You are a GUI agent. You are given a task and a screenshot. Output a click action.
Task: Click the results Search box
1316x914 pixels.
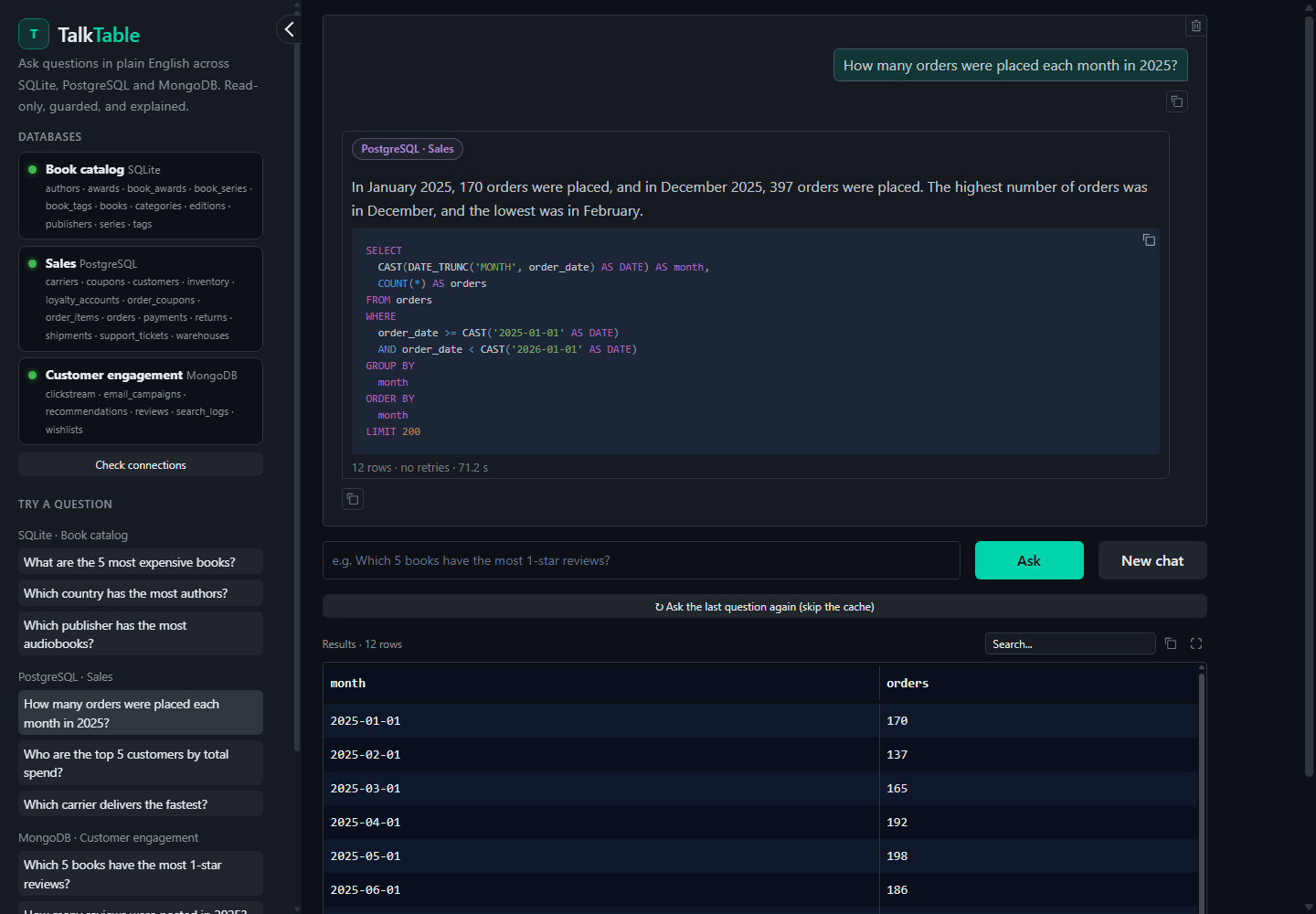(1070, 643)
